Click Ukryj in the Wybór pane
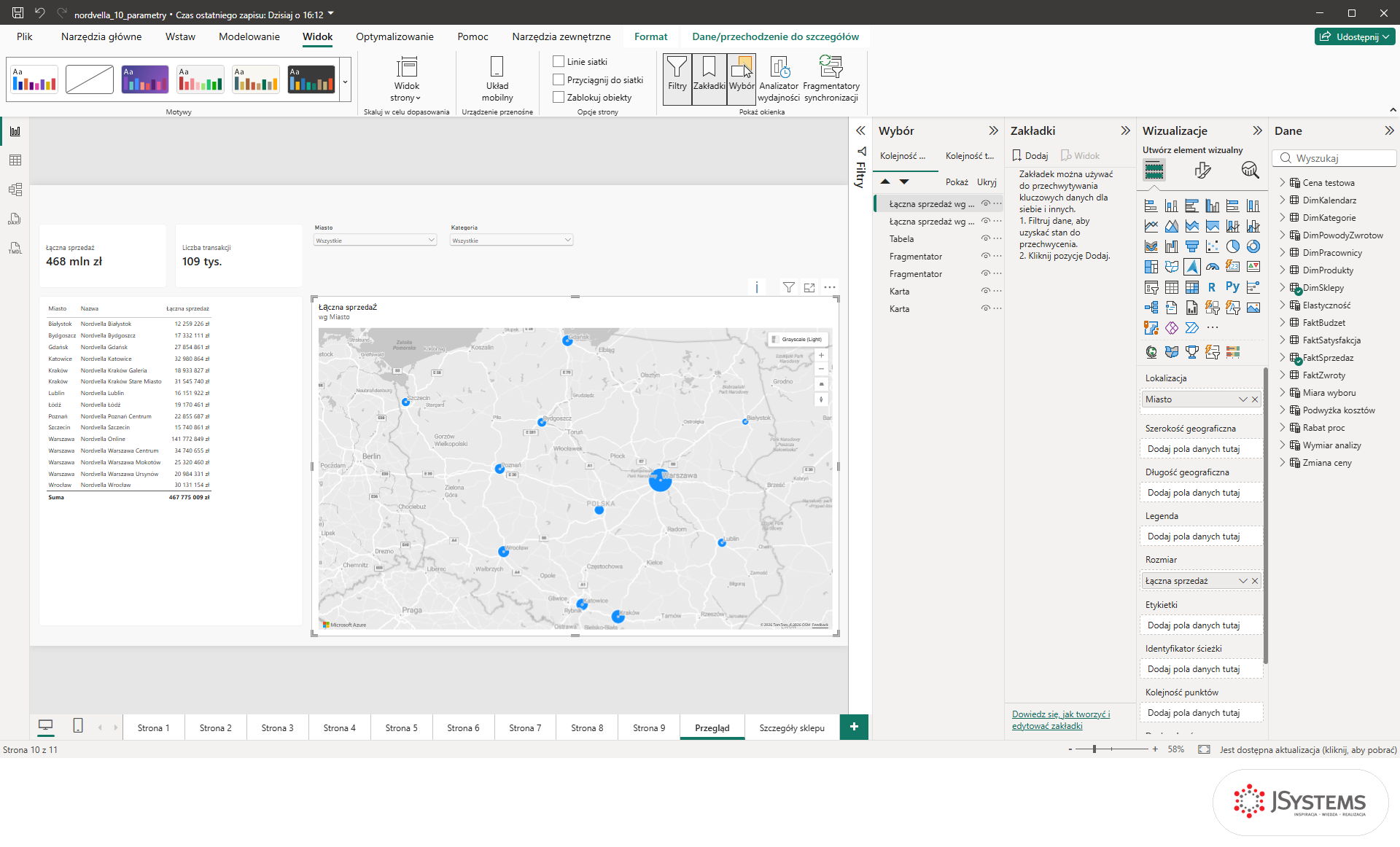 (987, 182)
